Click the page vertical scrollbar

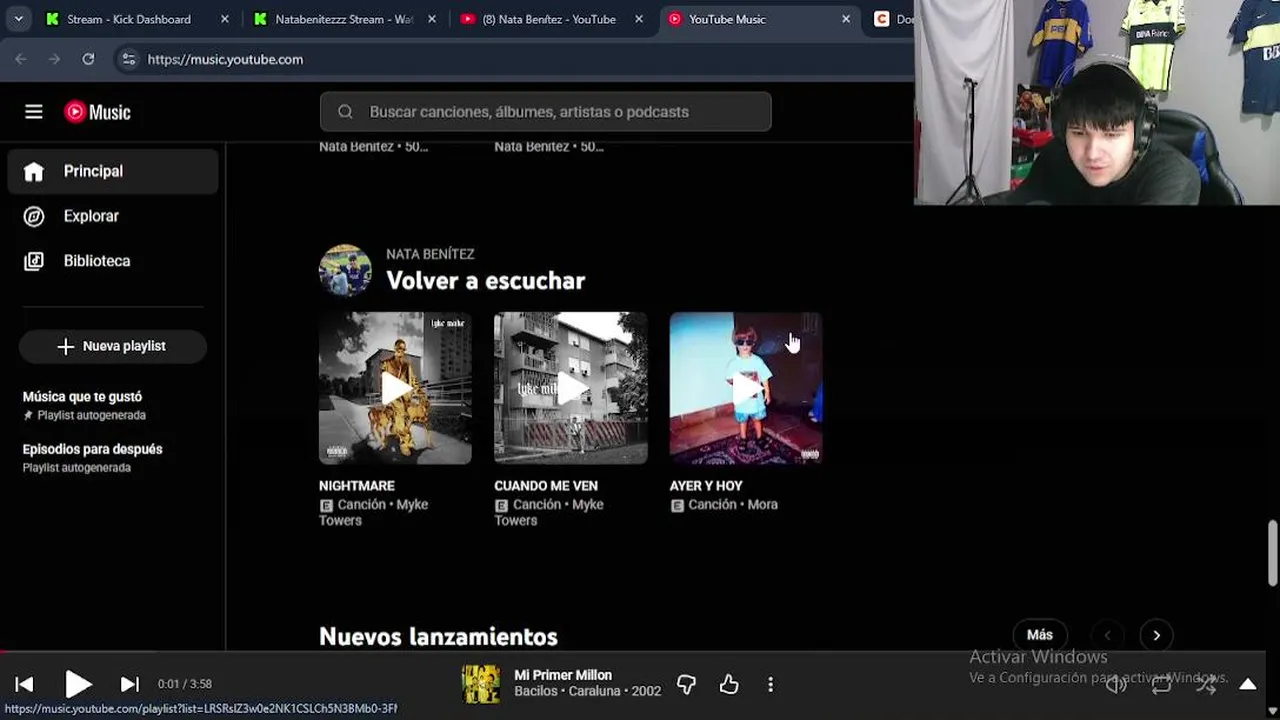pos(1272,552)
